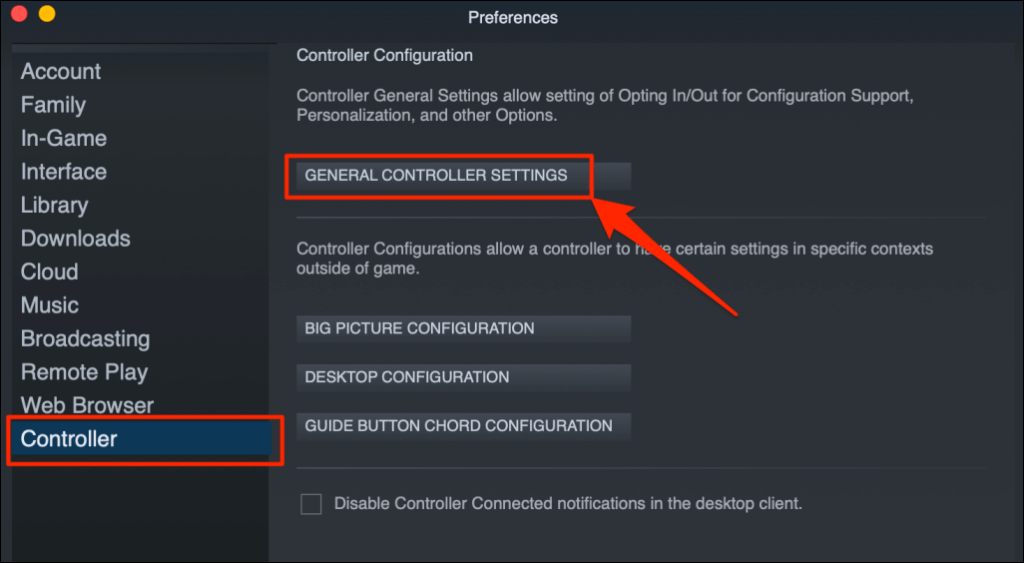Image resolution: width=1024 pixels, height=563 pixels.
Task: Open the Downloads settings
Action: pyautogui.click(x=76, y=239)
